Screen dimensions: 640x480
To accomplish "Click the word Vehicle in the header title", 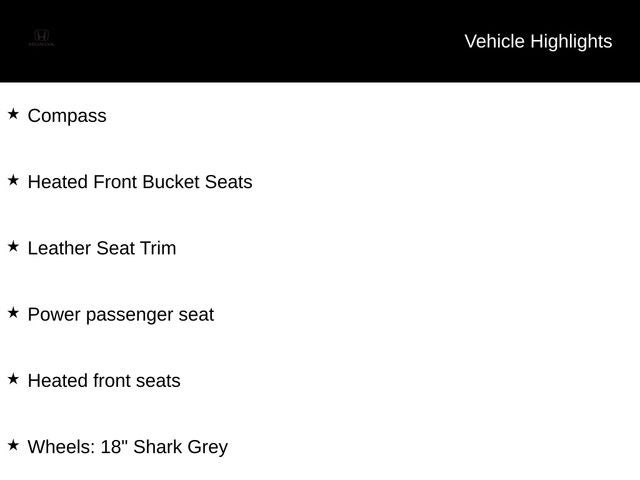I will pyautogui.click(x=494, y=41).
